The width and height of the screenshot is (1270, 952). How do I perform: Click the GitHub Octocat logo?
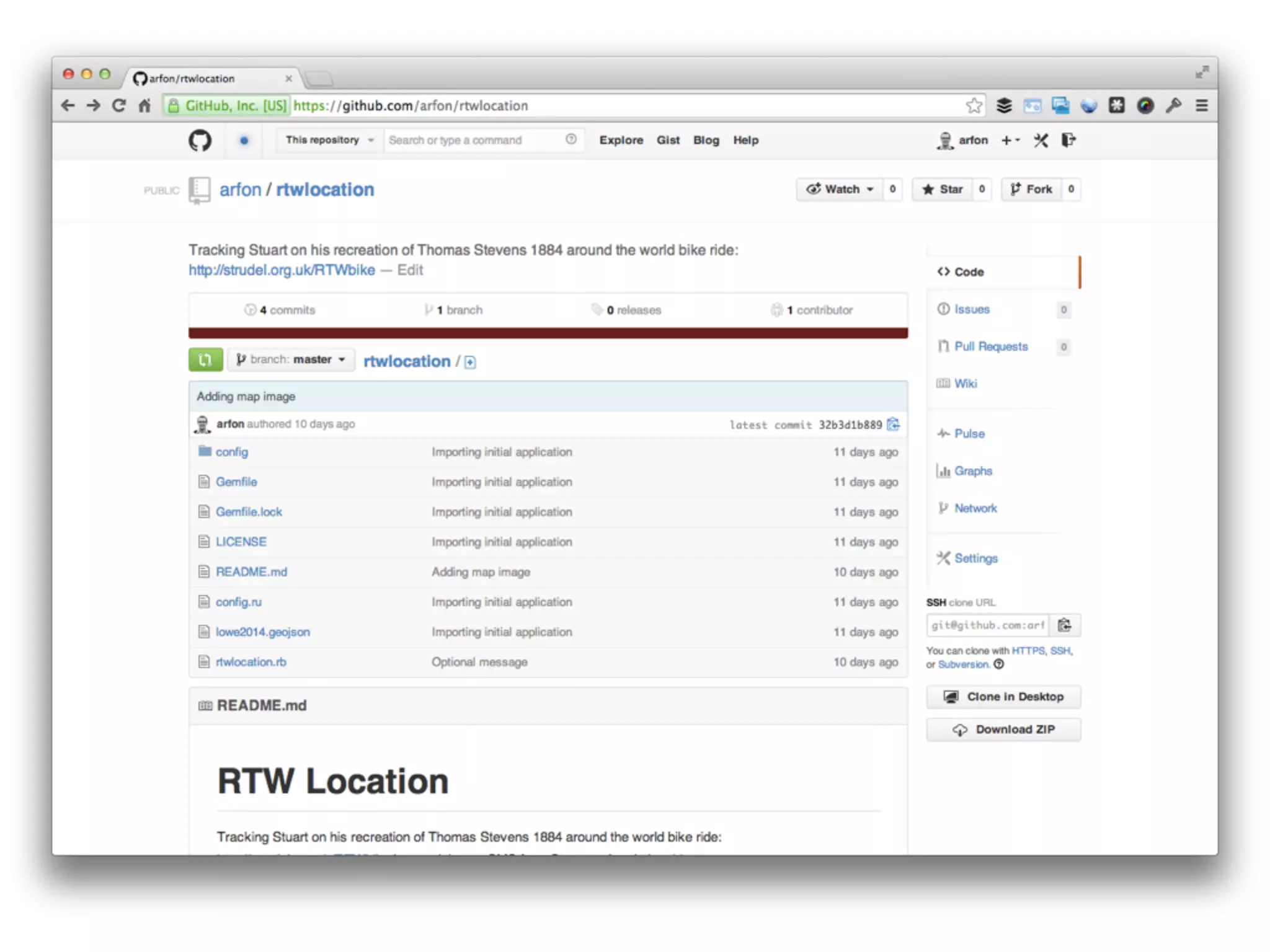200,141
